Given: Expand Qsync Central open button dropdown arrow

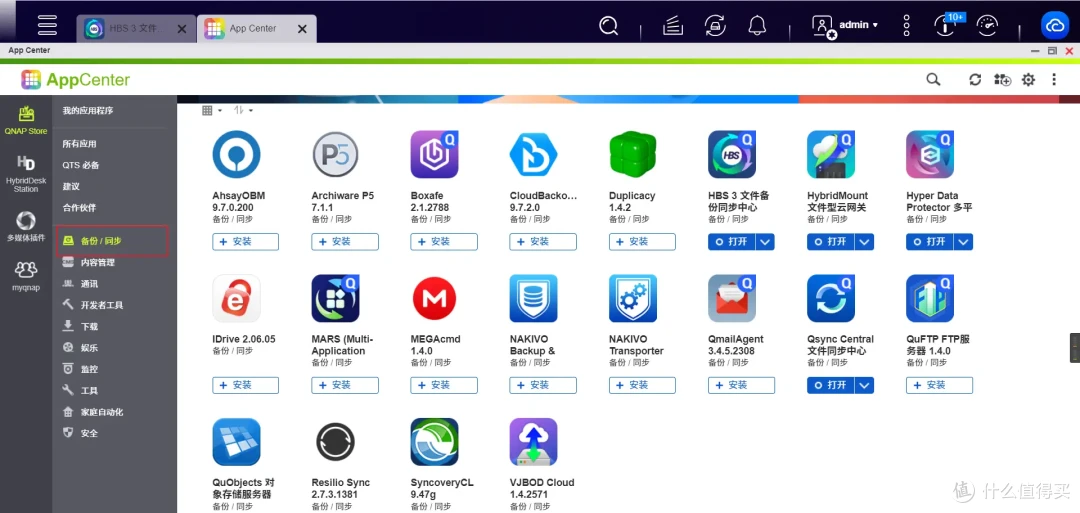Looking at the screenshot, I should tap(864, 386).
